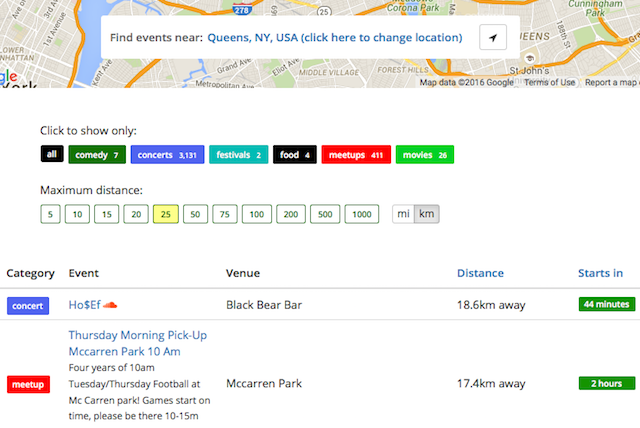Image resolution: width=640 pixels, height=428 pixels.
Task: Show only movies
Action: tap(425, 155)
